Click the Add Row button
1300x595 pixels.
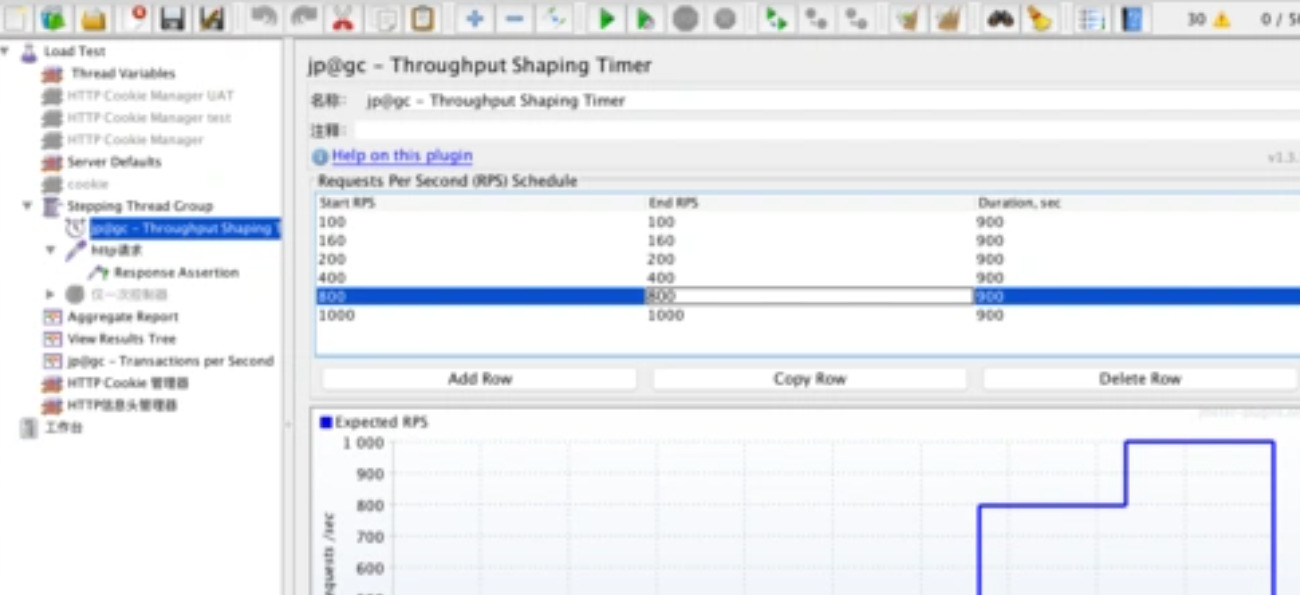point(480,379)
